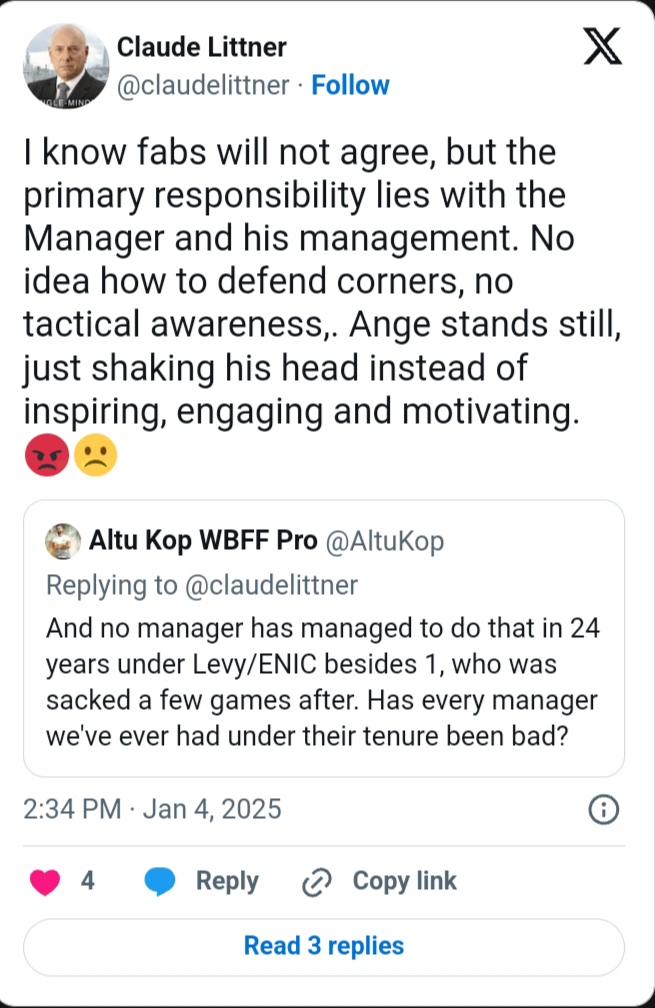
Task: Open the Claude Littner display name
Action: point(202,47)
